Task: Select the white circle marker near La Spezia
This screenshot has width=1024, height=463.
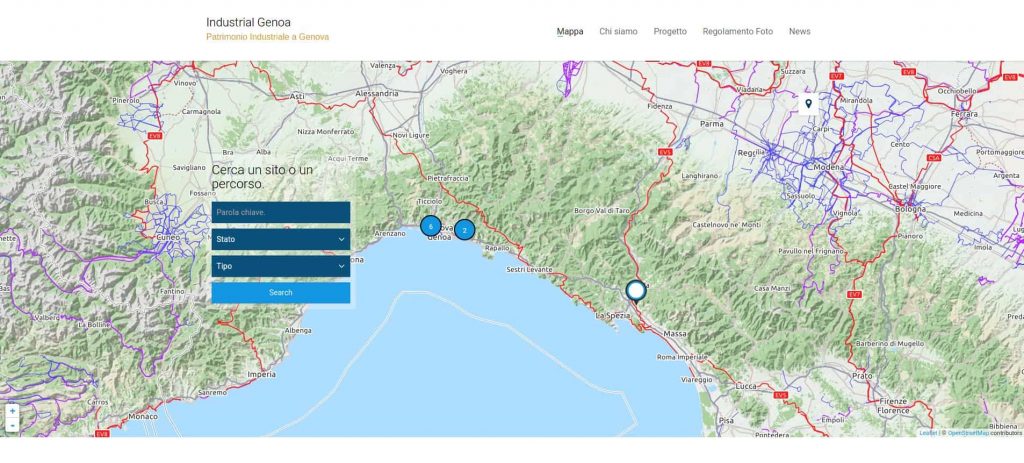Action: 635,291
